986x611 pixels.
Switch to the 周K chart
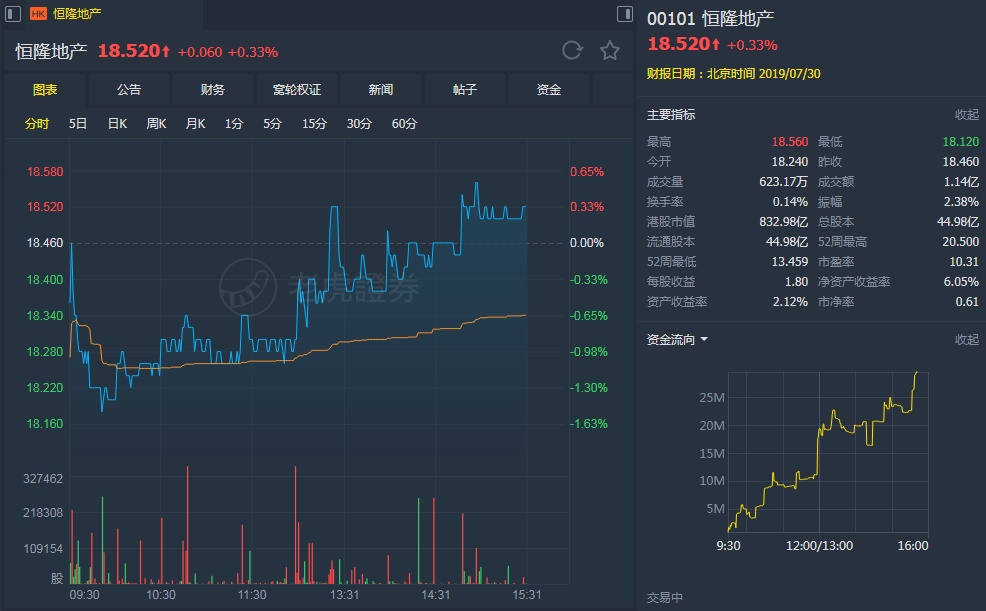(x=156, y=124)
